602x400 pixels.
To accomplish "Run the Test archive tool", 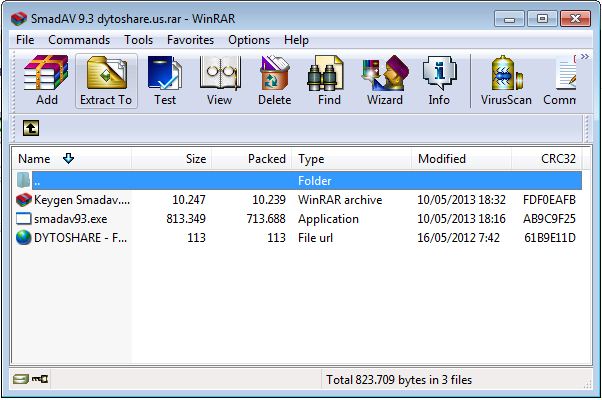I will click(165, 81).
